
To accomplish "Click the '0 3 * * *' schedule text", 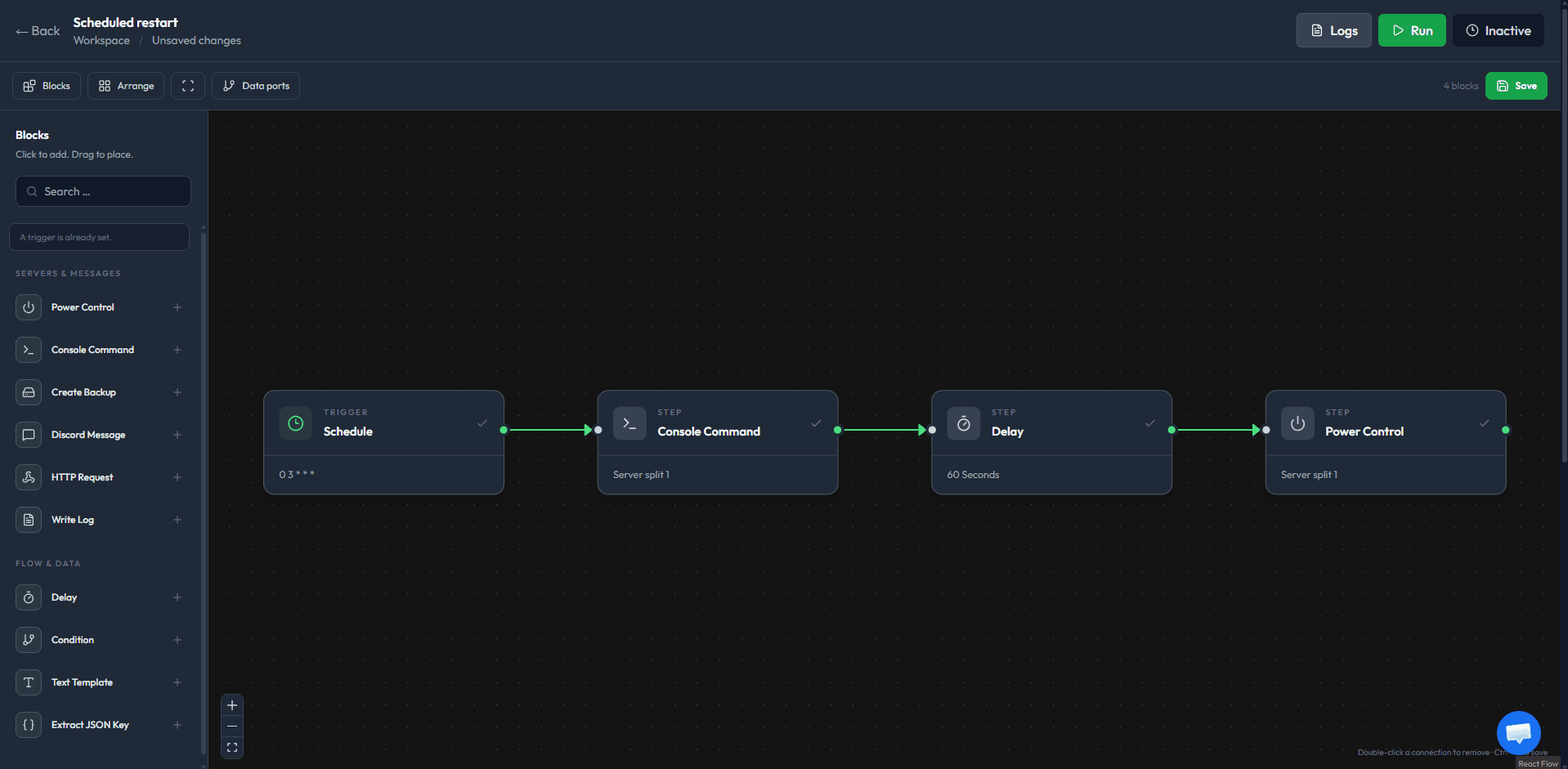I will coord(297,475).
